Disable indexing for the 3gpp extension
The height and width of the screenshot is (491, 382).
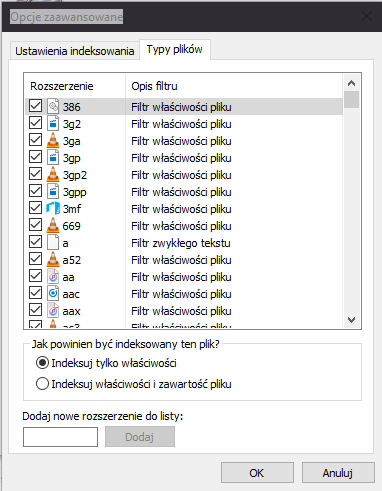coord(35,191)
